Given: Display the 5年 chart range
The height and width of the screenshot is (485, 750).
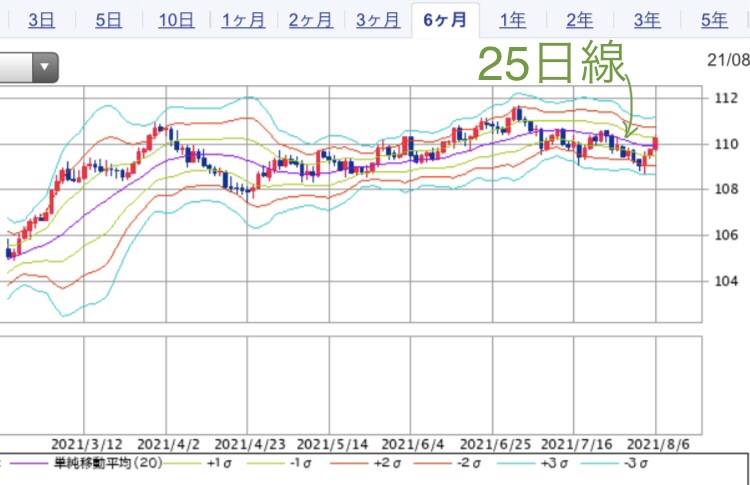Looking at the screenshot, I should pyautogui.click(x=714, y=20).
